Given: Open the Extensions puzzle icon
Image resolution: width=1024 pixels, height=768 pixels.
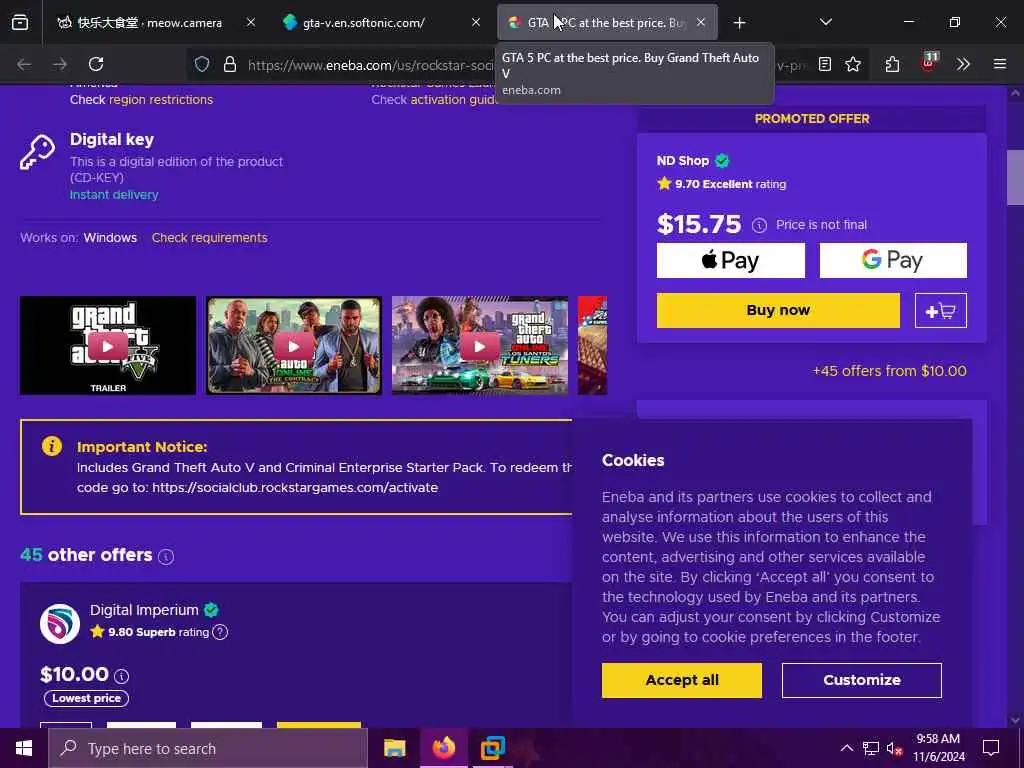Looking at the screenshot, I should tap(892, 64).
